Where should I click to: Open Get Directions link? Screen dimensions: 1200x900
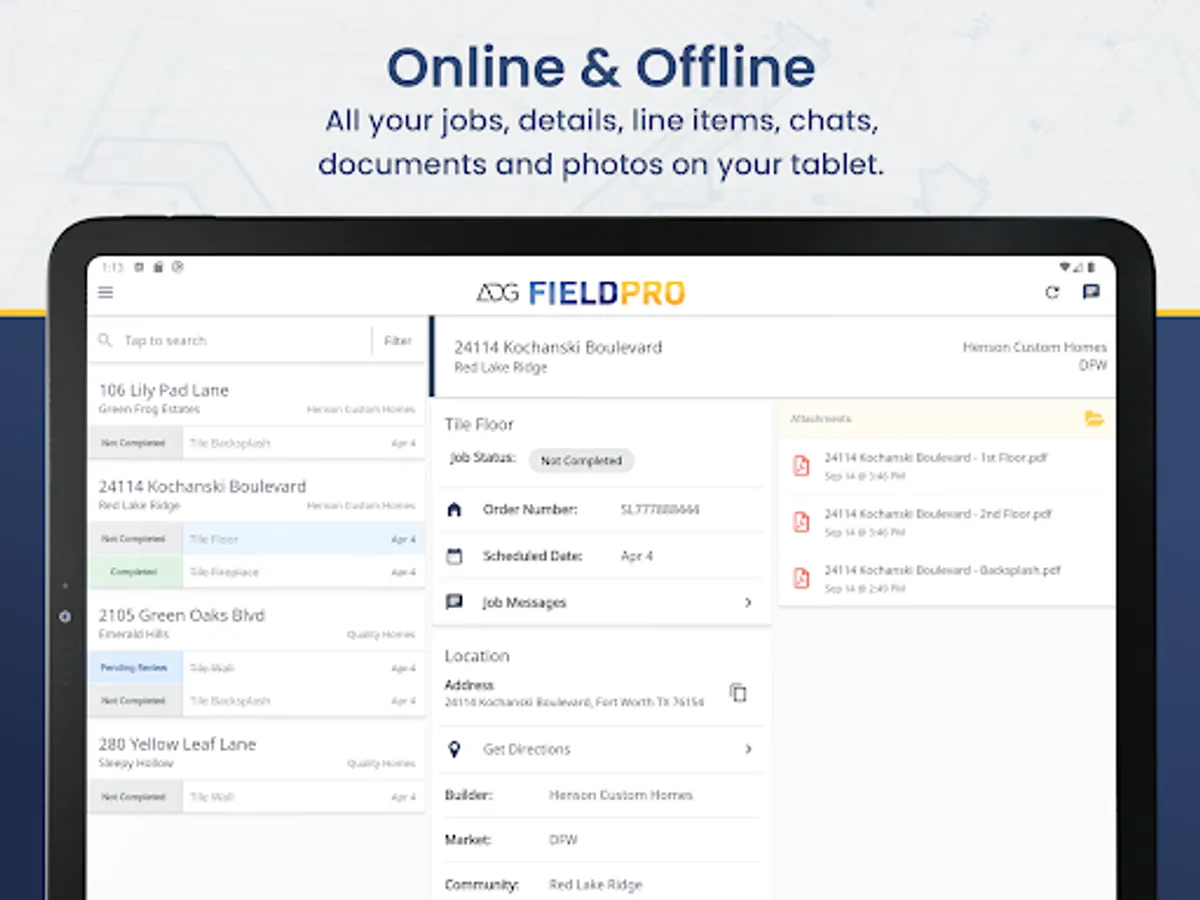click(601, 749)
